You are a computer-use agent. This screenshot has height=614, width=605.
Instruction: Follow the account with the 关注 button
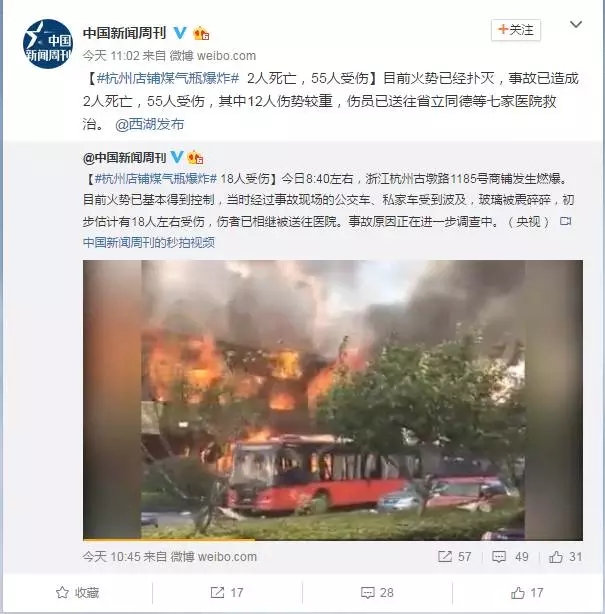click(x=516, y=30)
